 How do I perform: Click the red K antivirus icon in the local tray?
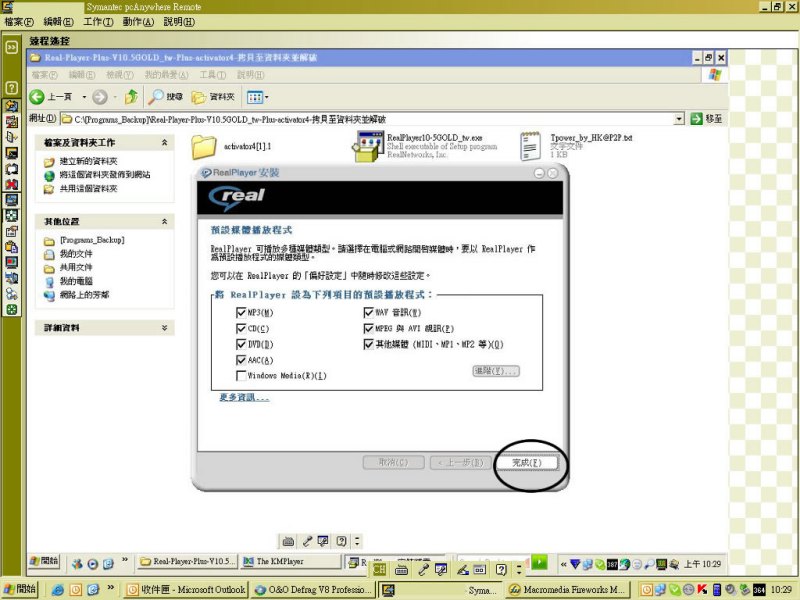702,590
